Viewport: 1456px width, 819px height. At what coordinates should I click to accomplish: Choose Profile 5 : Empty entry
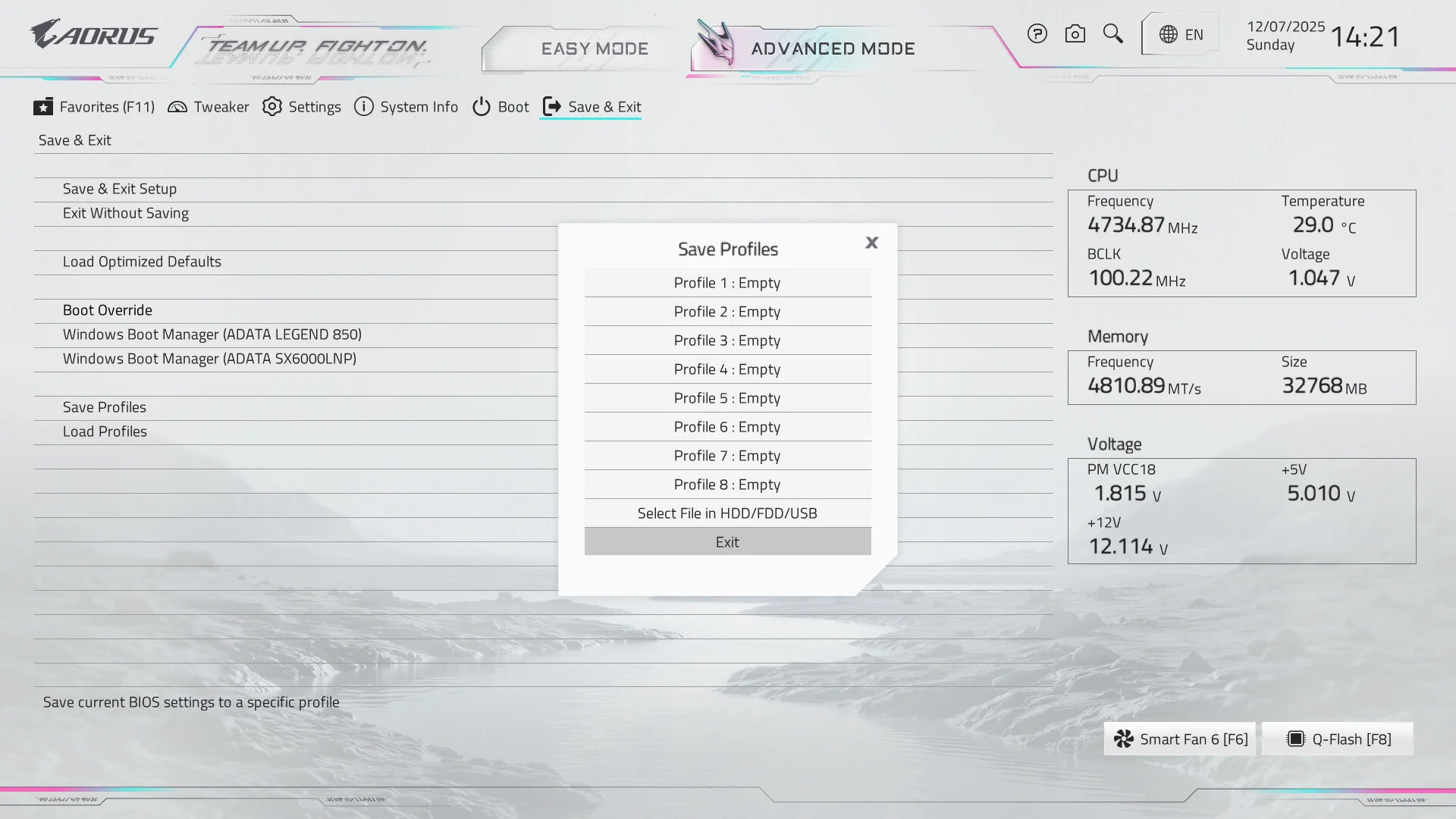pyautogui.click(x=727, y=398)
